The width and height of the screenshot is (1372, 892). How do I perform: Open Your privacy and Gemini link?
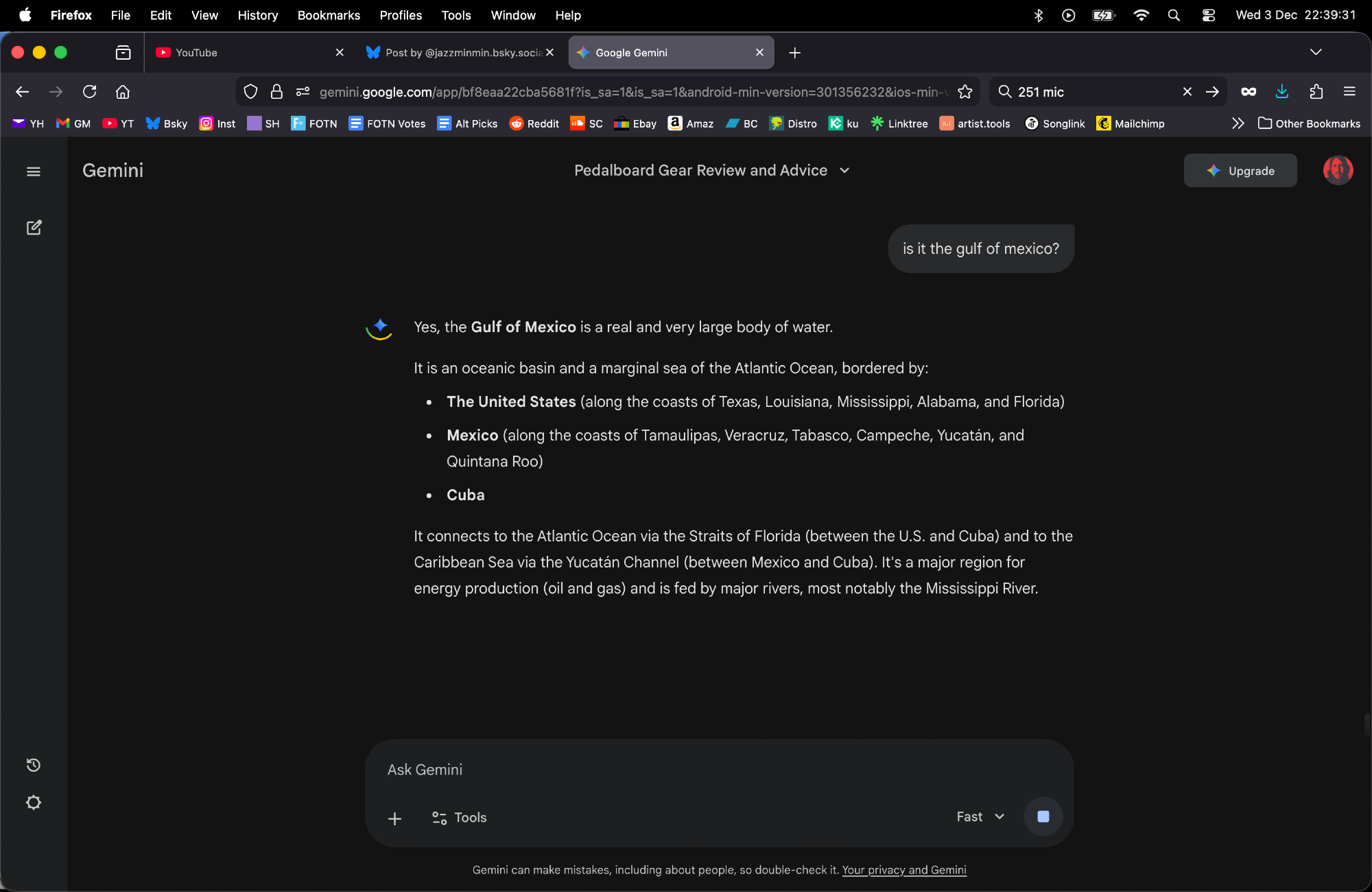tap(903, 870)
